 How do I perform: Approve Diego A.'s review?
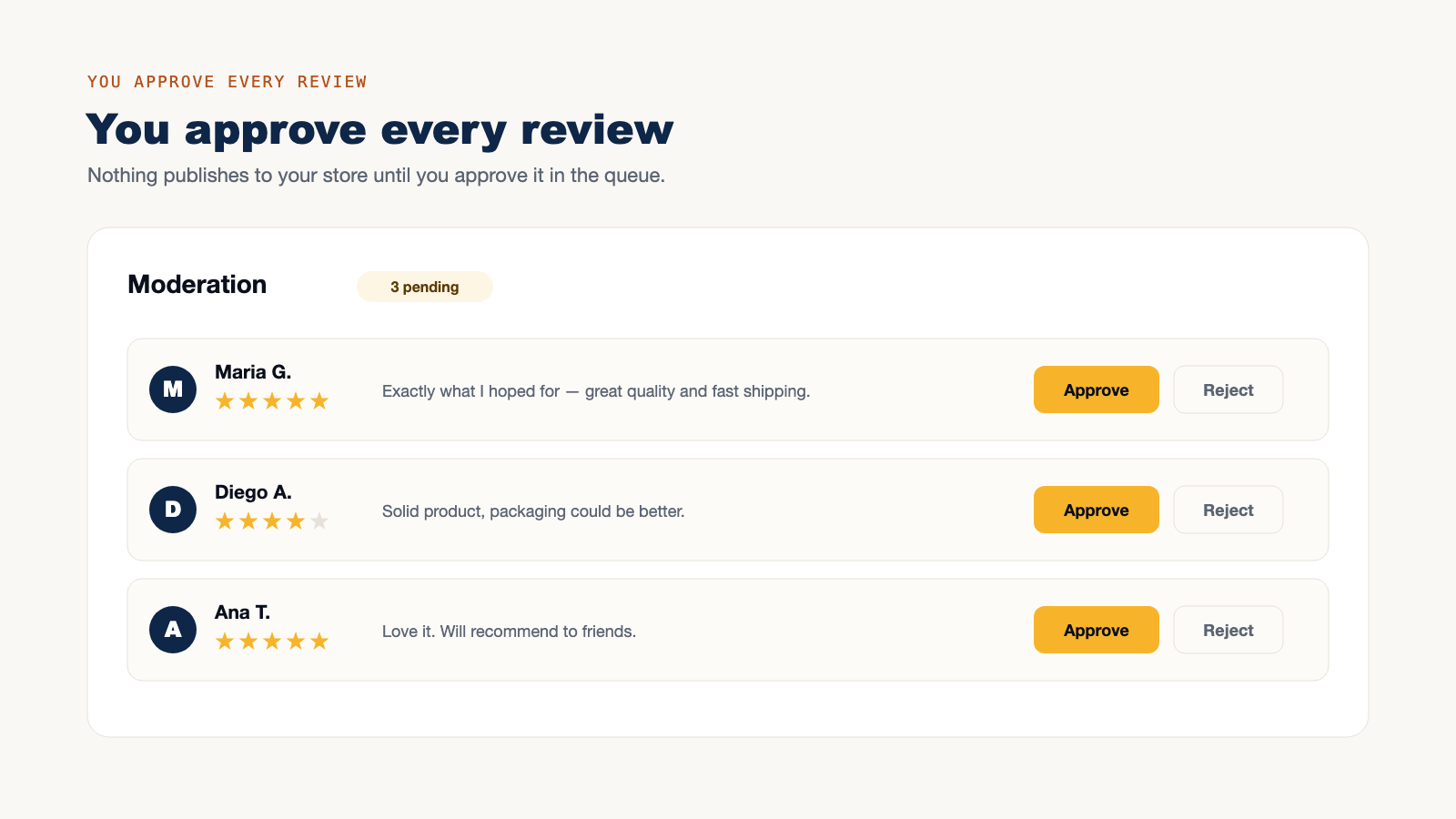pos(1096,510)
